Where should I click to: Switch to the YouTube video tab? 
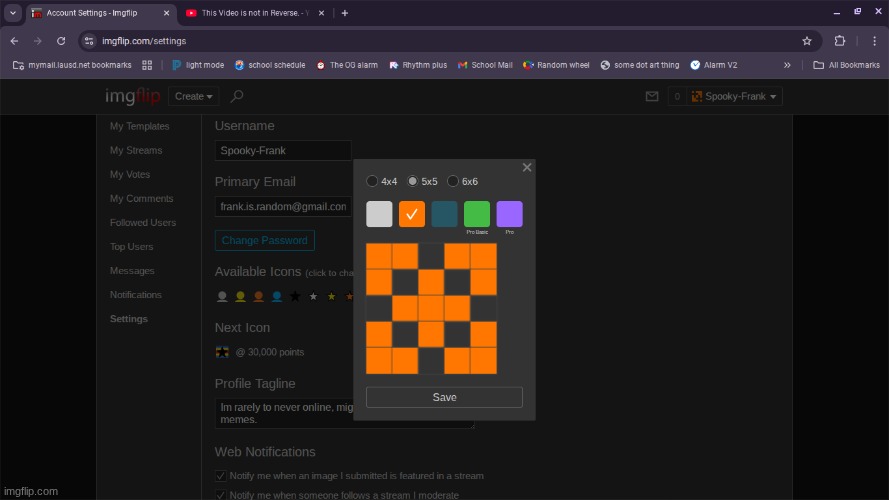point(257,13)
